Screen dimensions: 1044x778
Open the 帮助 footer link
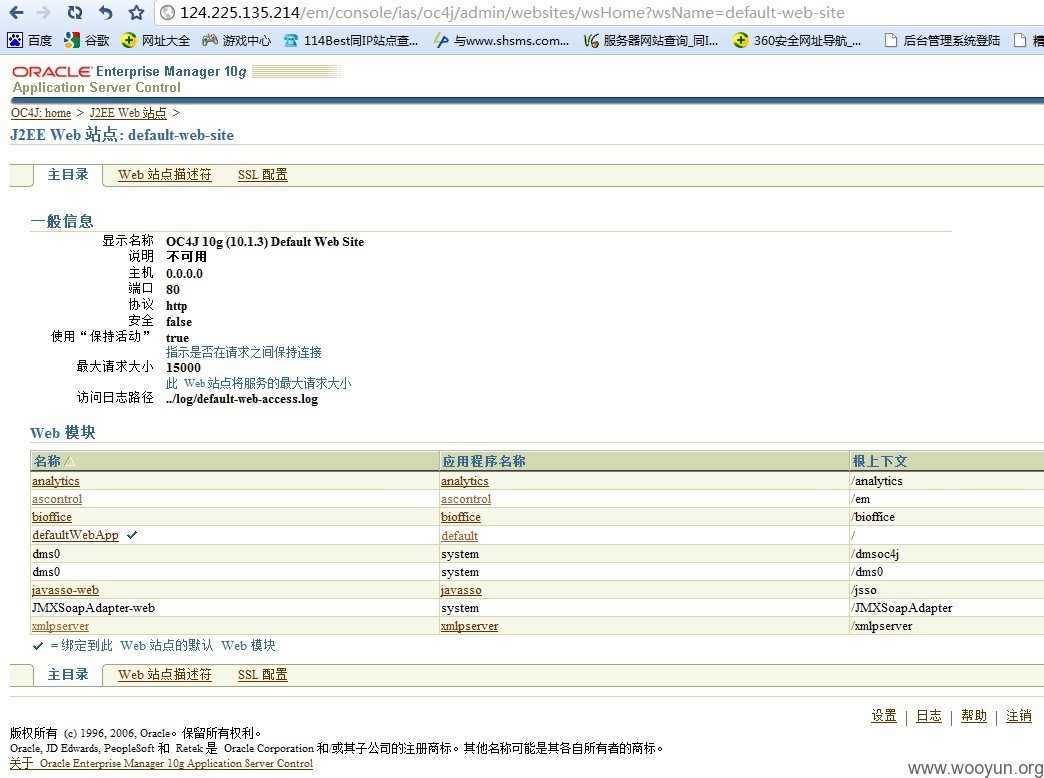[x=973, y=715]
